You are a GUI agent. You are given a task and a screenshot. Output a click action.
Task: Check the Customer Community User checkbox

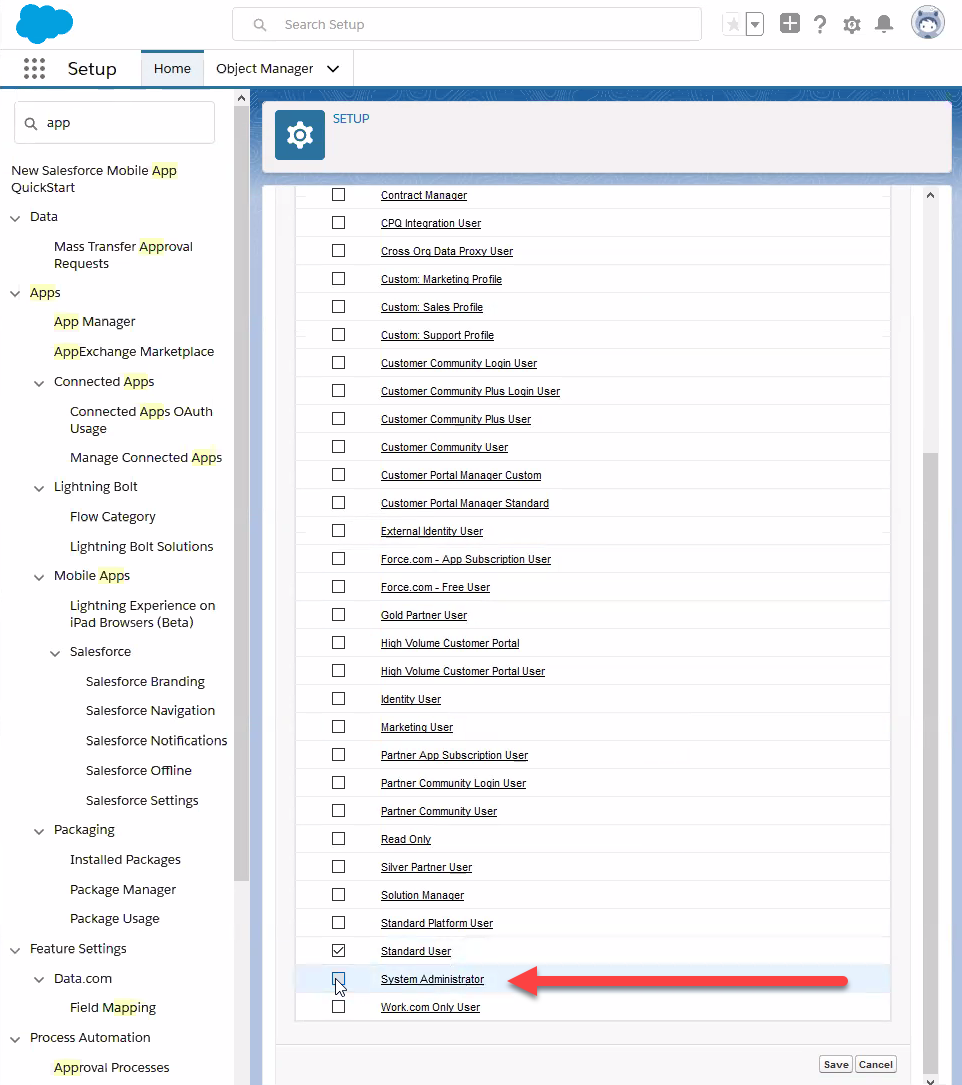[338, 446]
